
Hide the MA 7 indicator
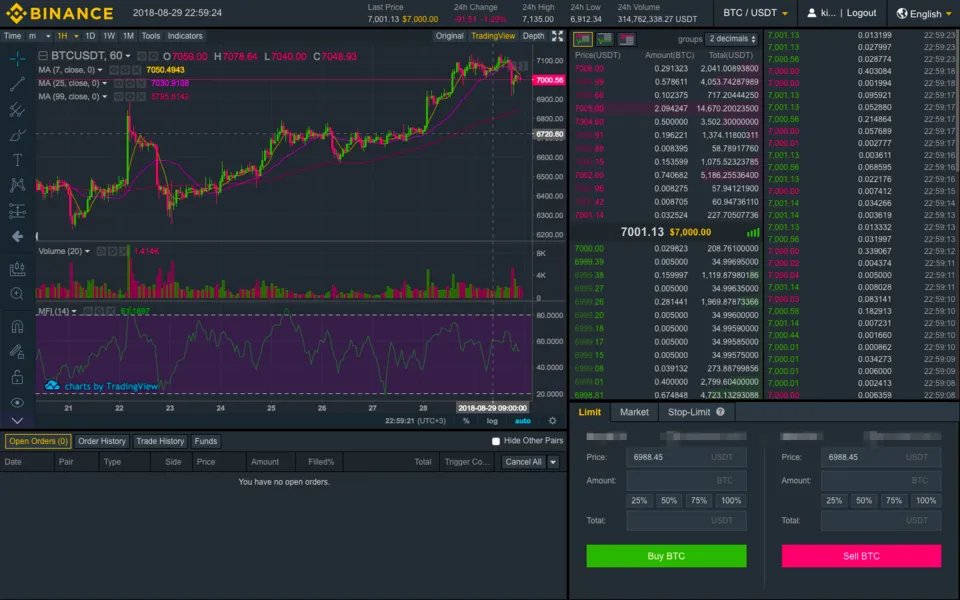point(114,70)
